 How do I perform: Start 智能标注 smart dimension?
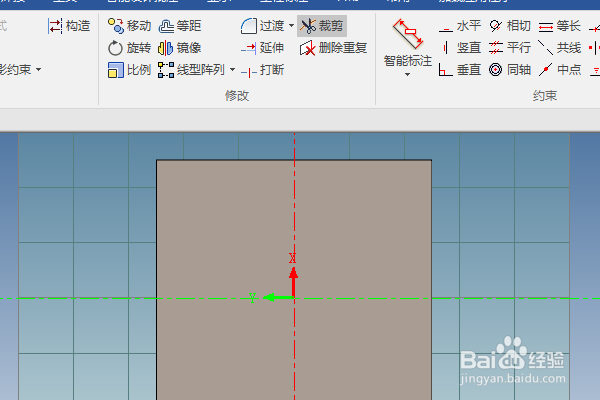point(408,43)
